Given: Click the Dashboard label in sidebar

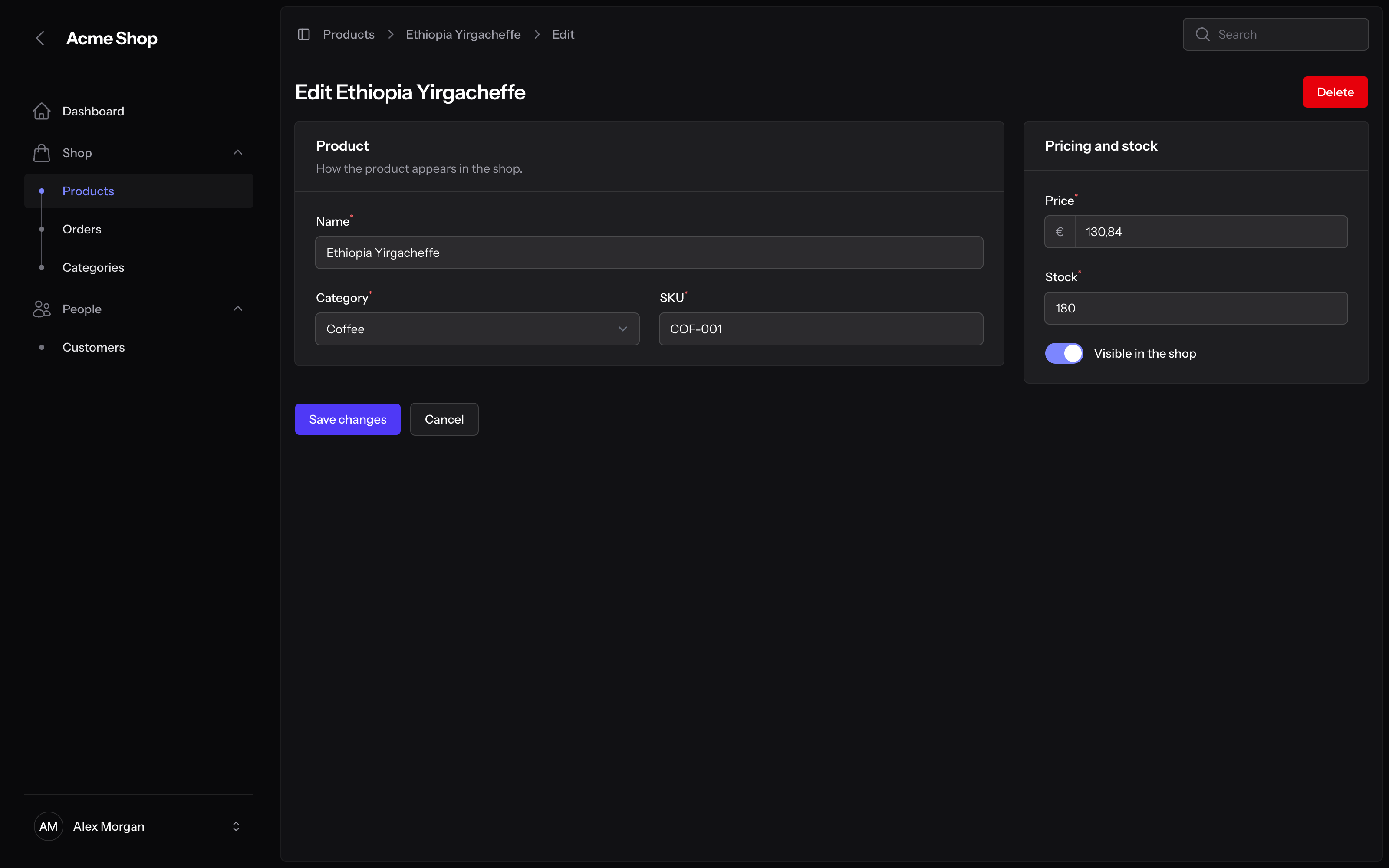Looking at the screenshot, I should pyautogui.click(x=93, y=112).
